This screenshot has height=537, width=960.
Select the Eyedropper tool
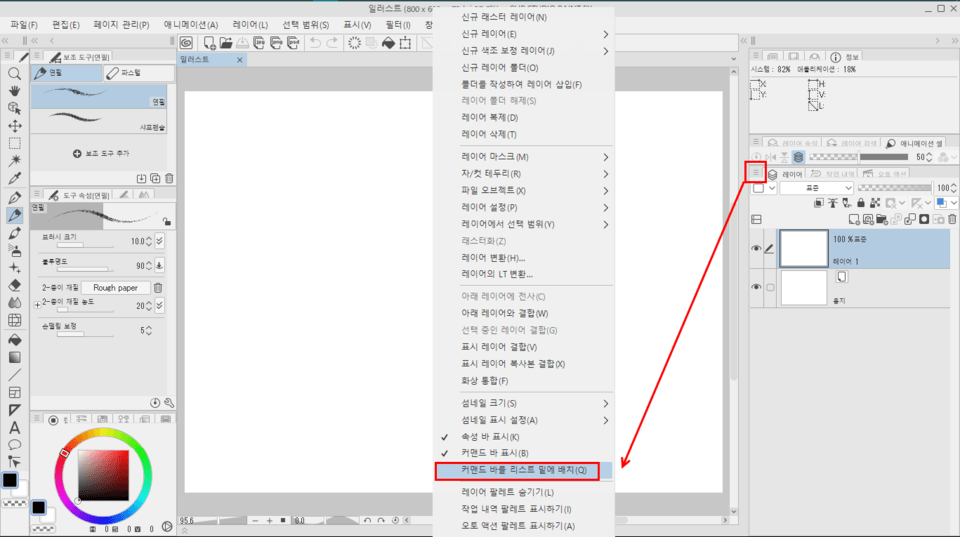point(15,179)
